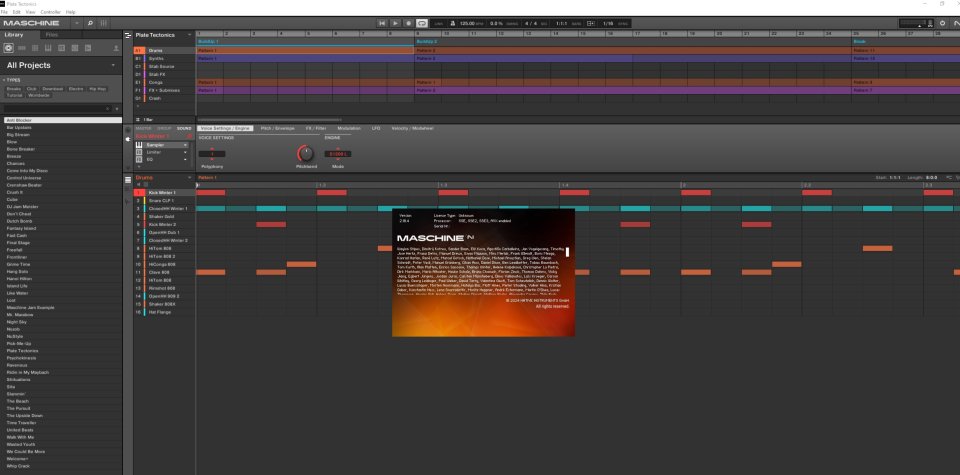Select Bone Breaker in the project list
Viewport: 960px width, 475px height.
click(21, 149)
